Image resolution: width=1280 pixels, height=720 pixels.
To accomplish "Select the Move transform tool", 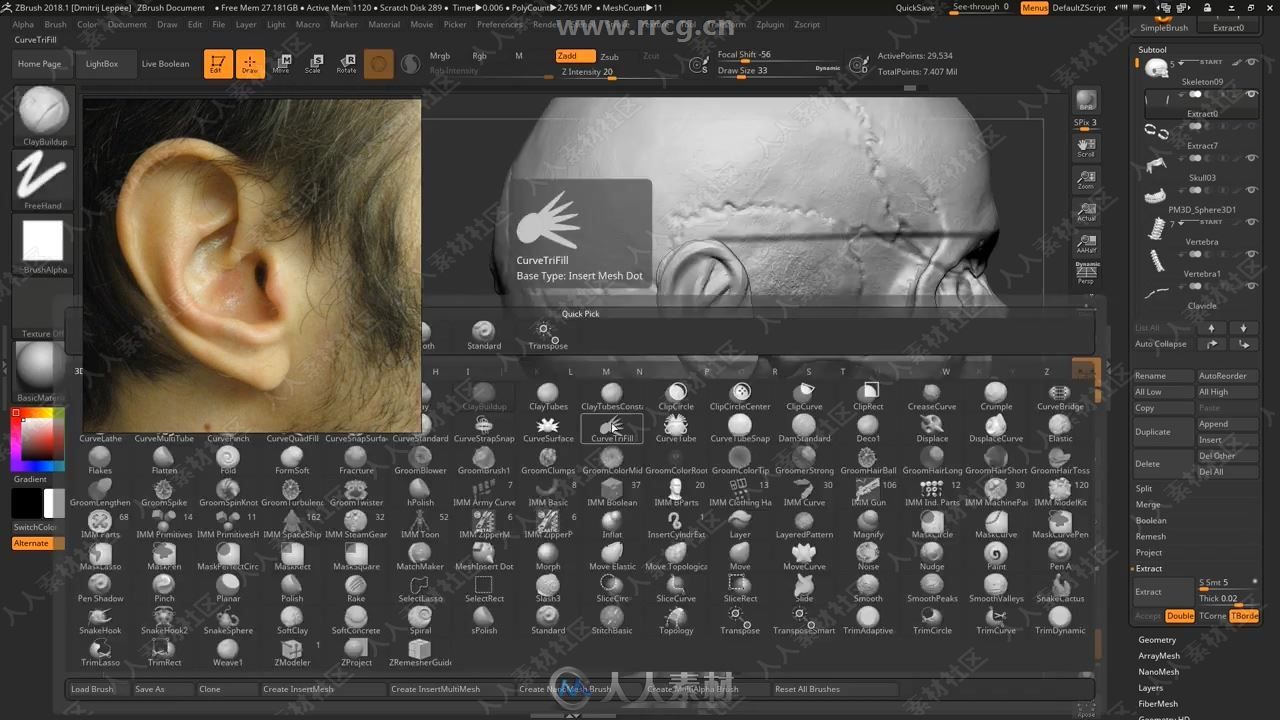I will point(282,64).
